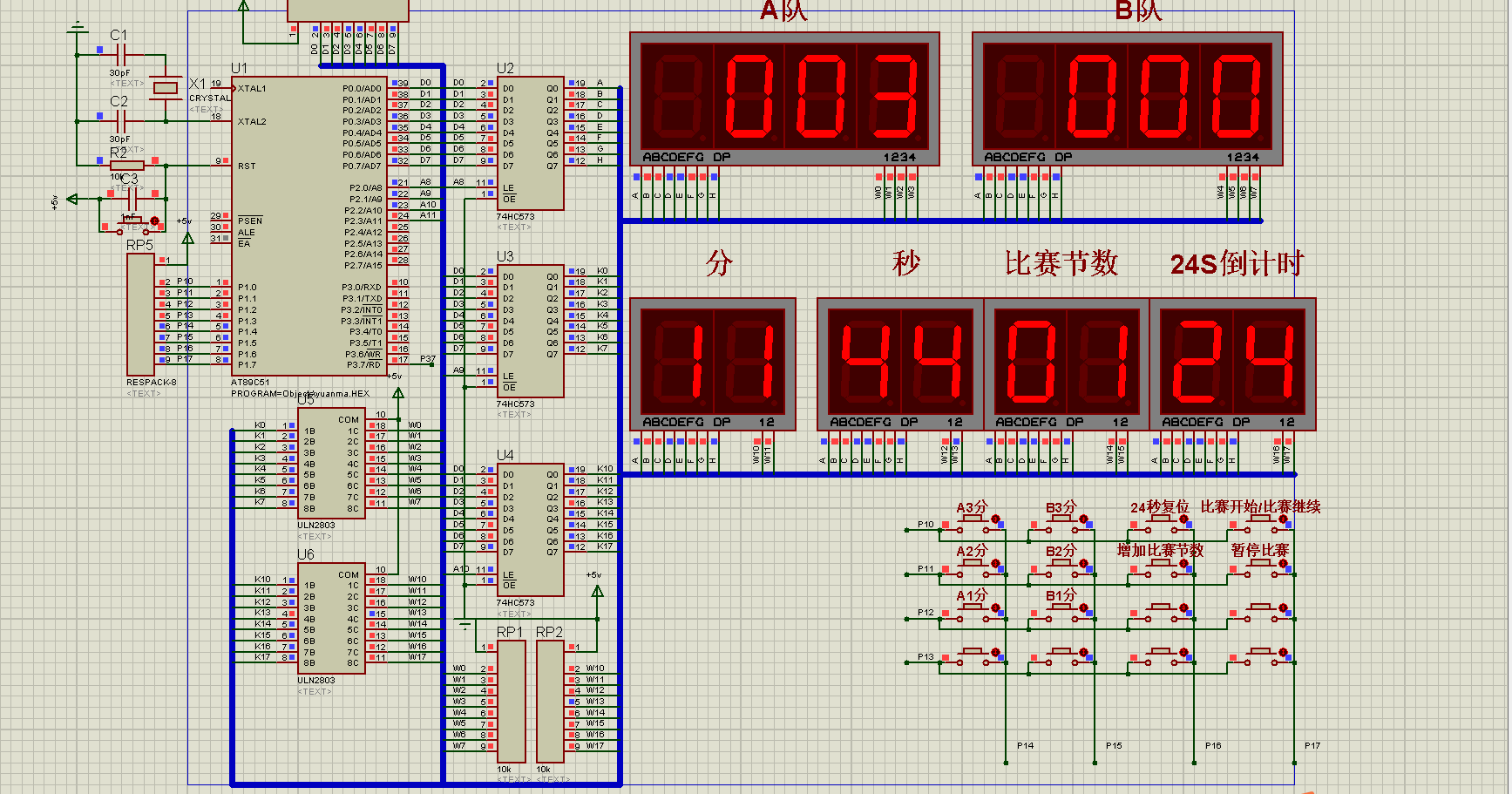
Task: Select the AT89C51 microcontroller U1
Action: (309, 227)
